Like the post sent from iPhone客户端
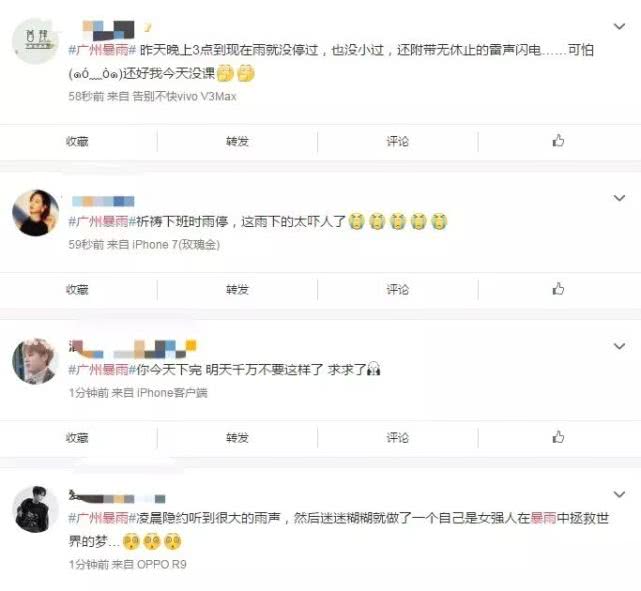Viewport: 641px width, 591px height. [558, 437]
